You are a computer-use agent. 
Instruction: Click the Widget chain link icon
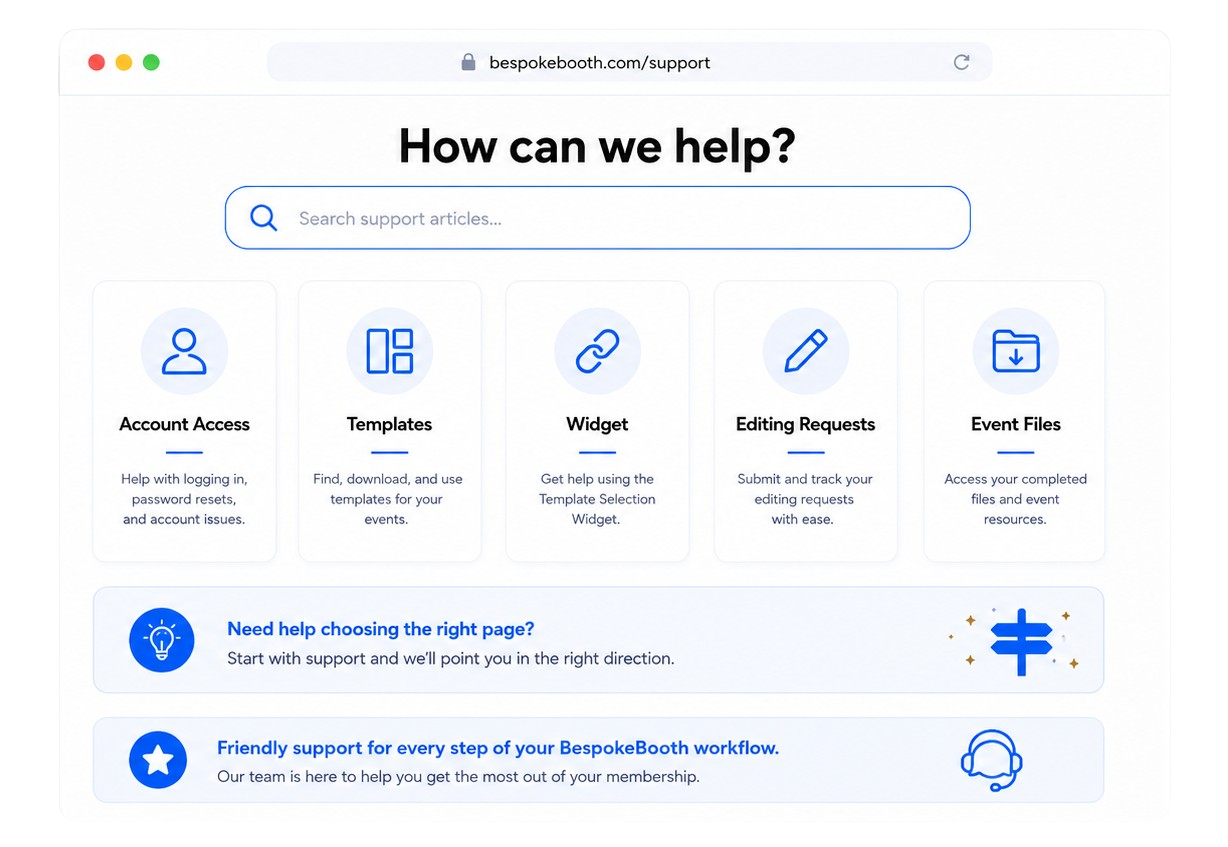[x=597, y=351]
